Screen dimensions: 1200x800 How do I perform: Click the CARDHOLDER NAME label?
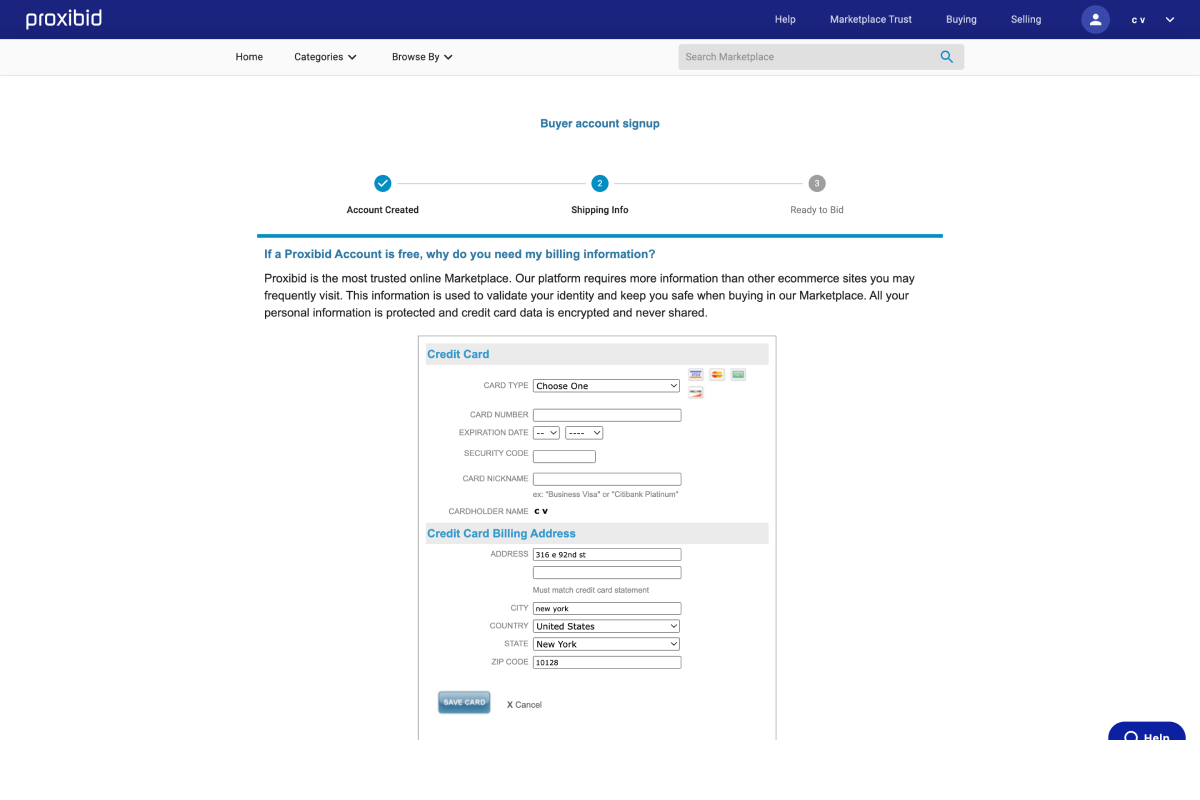tap(488, 511)
